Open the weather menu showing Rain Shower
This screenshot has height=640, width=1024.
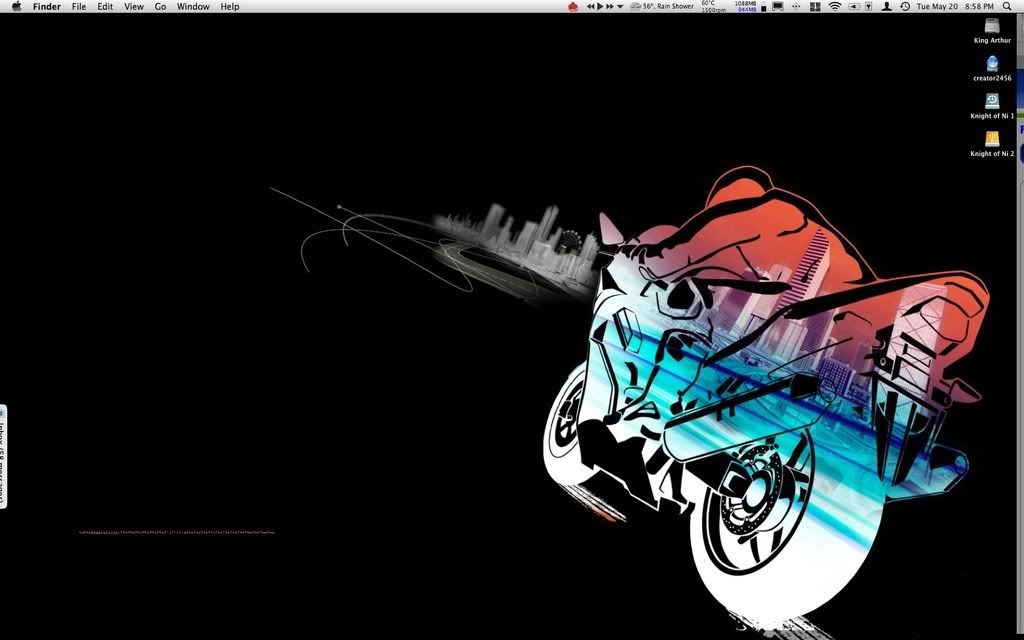[x=661, y=6]
